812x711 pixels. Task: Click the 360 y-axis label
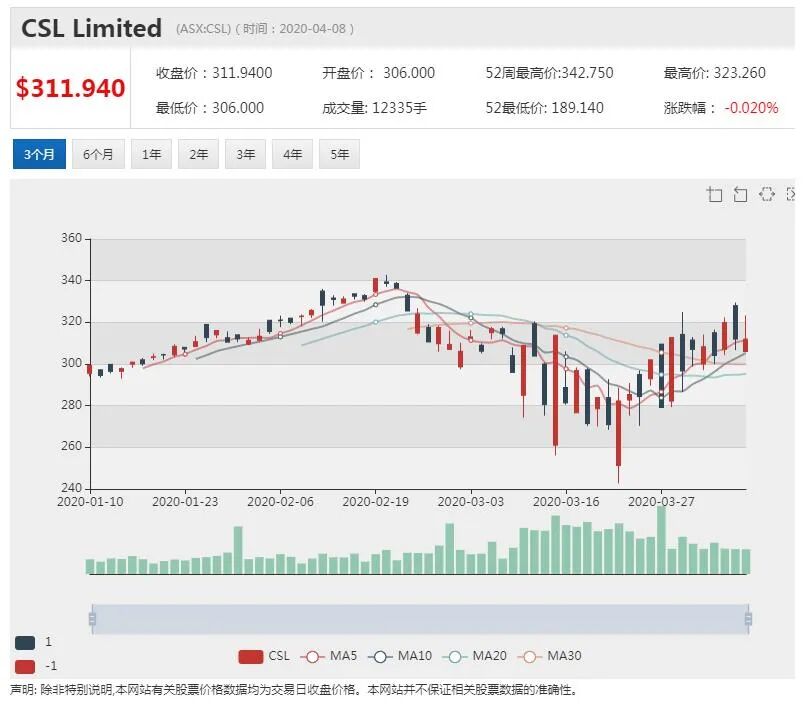(71, 238)
